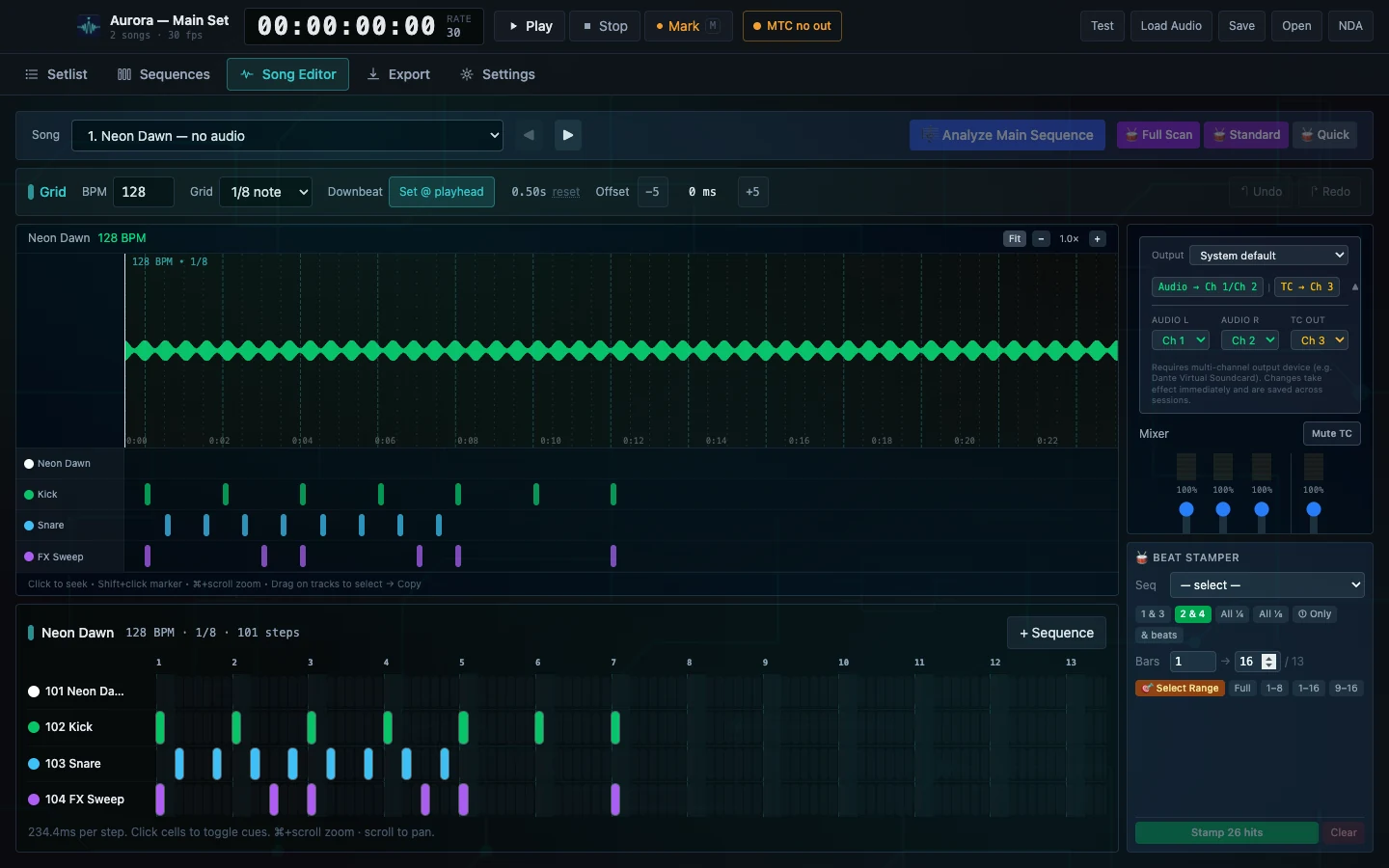Open the AUDIO R Ch 2 dropdown
This screenshot has height=868, width=1389.
point(1250,340)
